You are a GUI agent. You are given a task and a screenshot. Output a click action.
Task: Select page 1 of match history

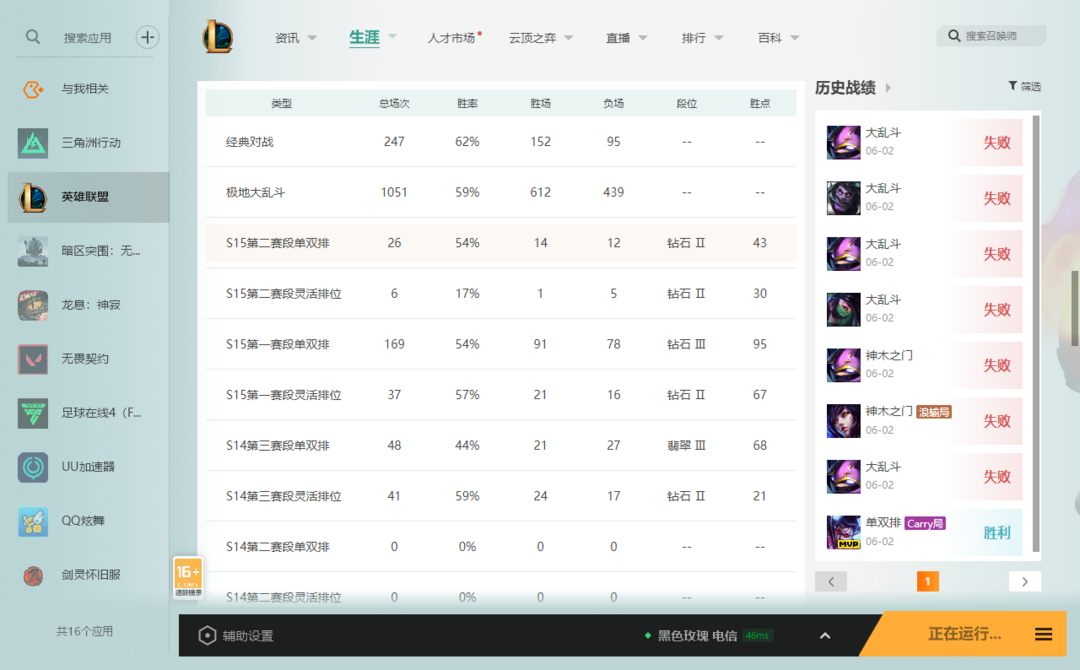point(928,582)
